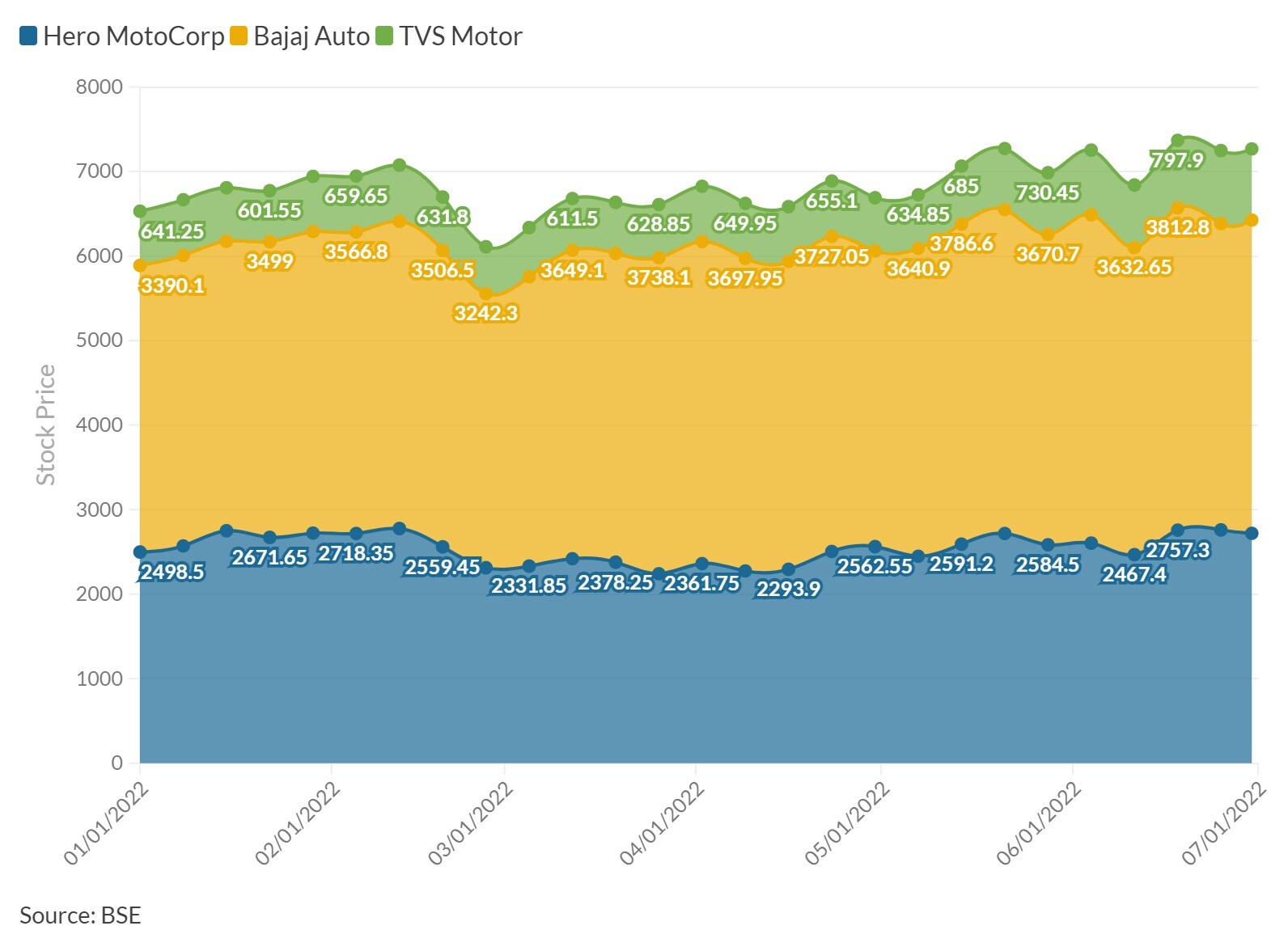Select the 3242.3 Bajaj Auto data label
The height and width of the screenshot is (930, 1288).
(x=485, y=314)
